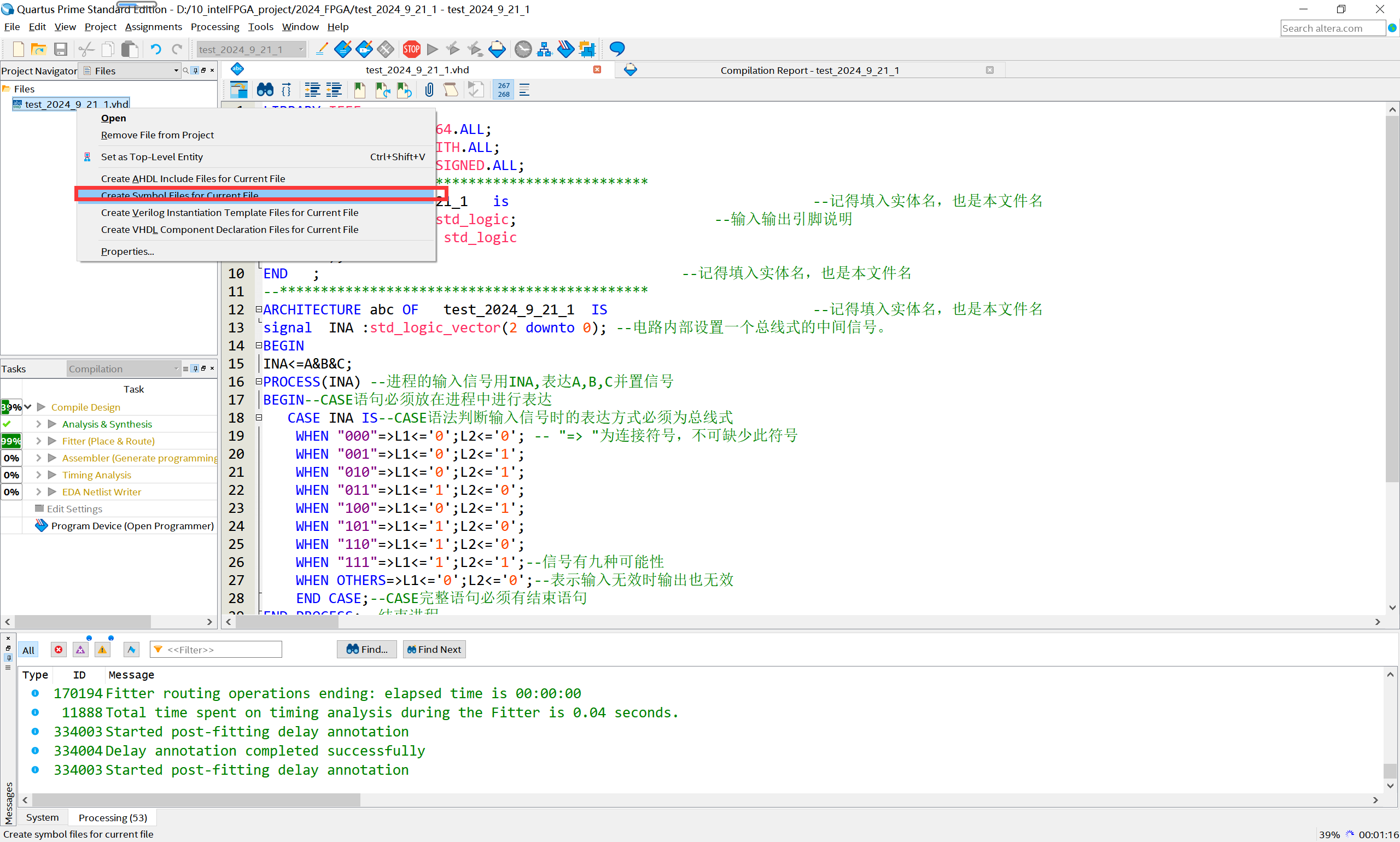Toggle bookmark icon in editor toolbar

360,90
